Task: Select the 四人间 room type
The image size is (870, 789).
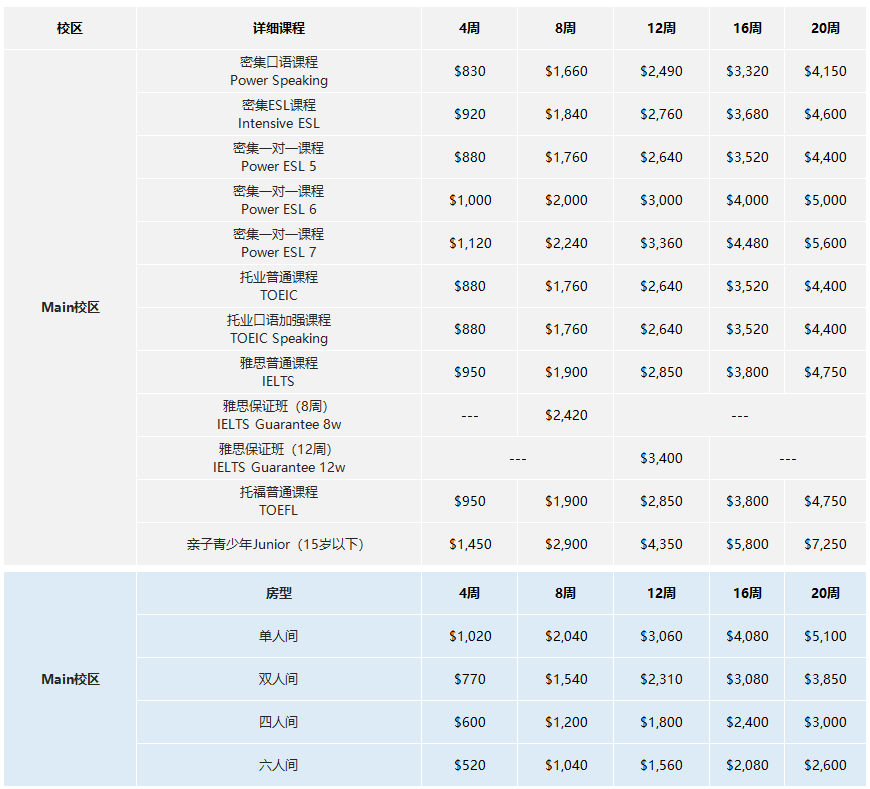Action: coord(279,722)
